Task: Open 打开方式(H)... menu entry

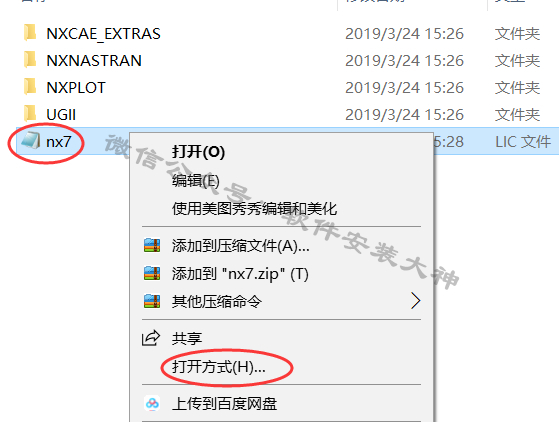Action: (x=219, y=367)
